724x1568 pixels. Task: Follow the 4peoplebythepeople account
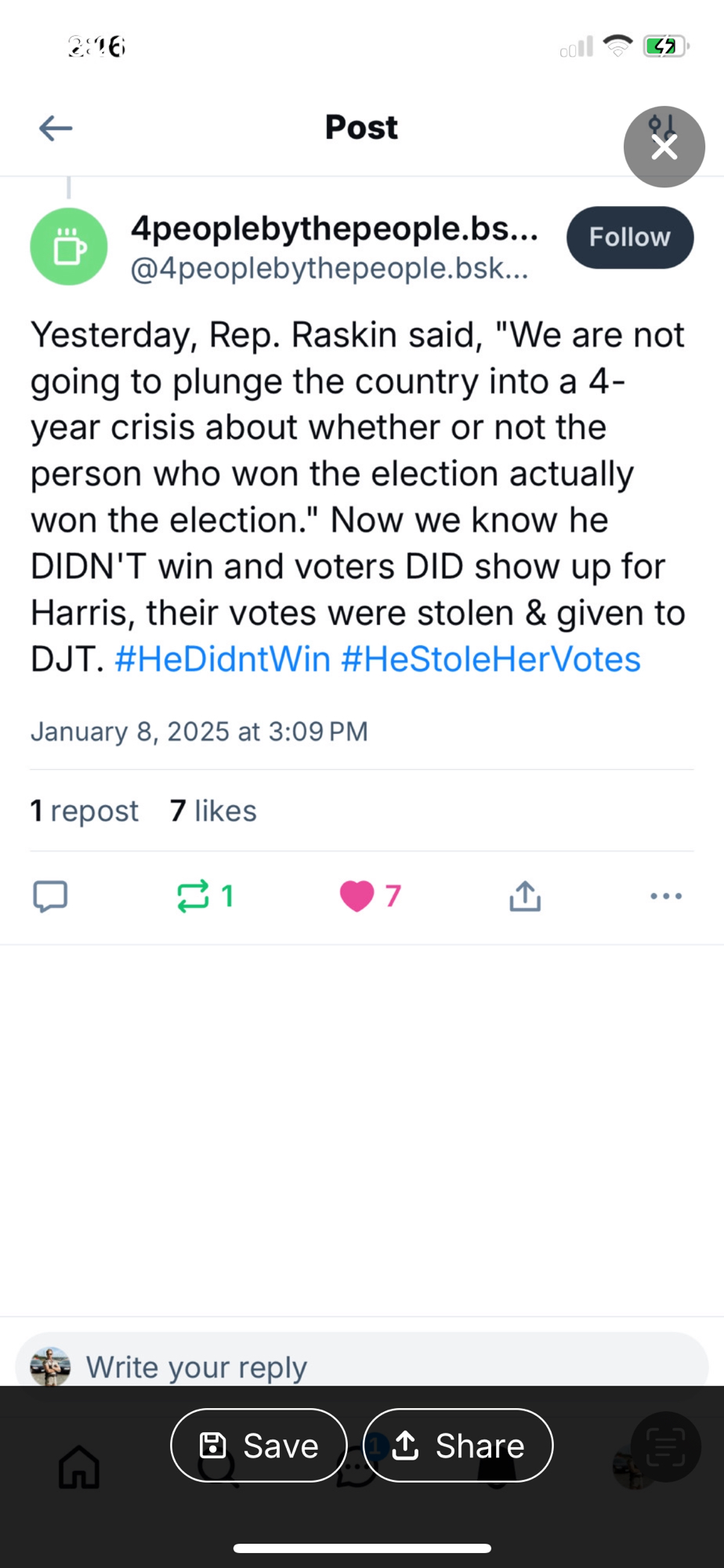(x=629, y=238)
